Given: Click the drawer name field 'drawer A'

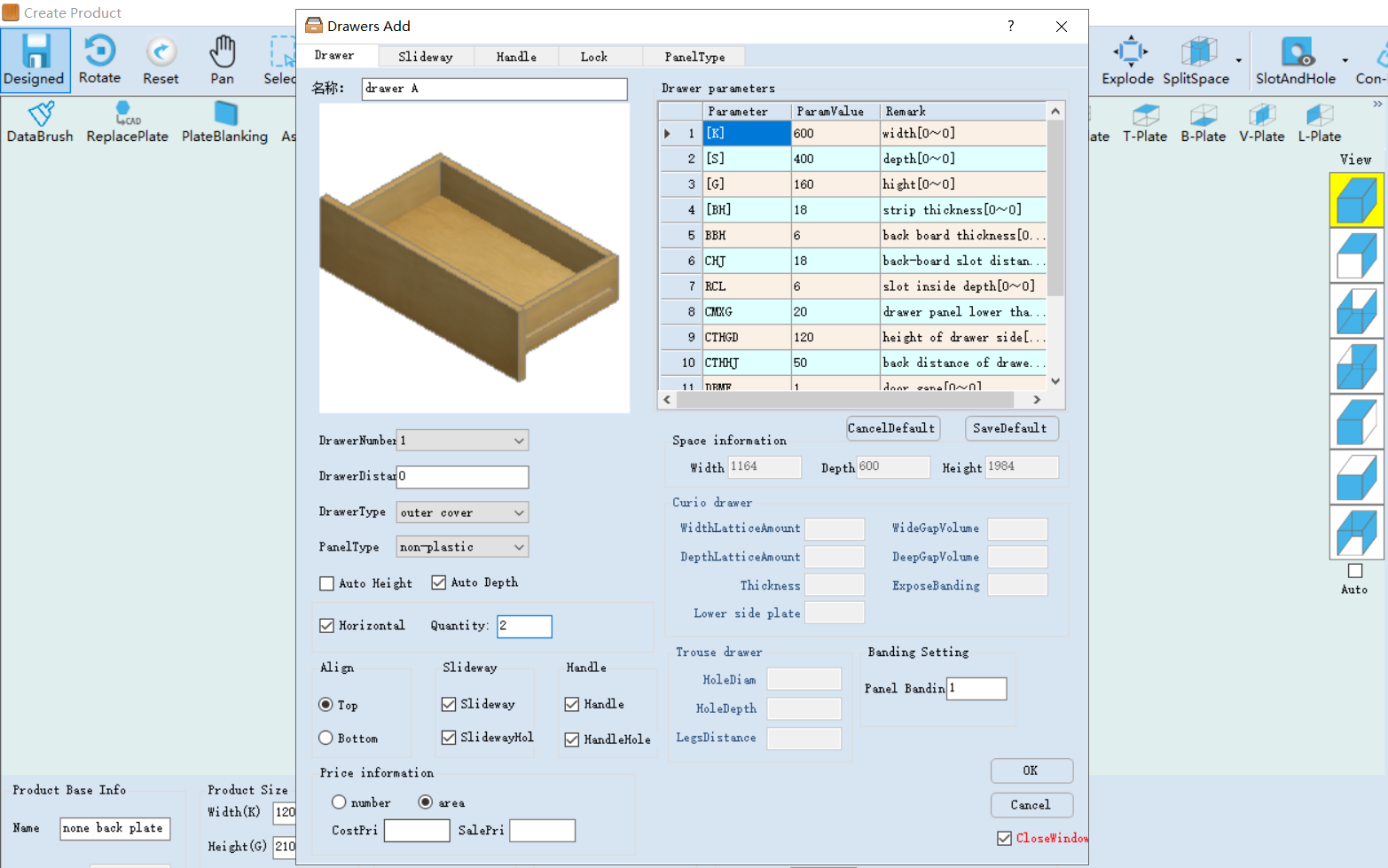Looking at the screenshot, I should click(x=494, y=89).
